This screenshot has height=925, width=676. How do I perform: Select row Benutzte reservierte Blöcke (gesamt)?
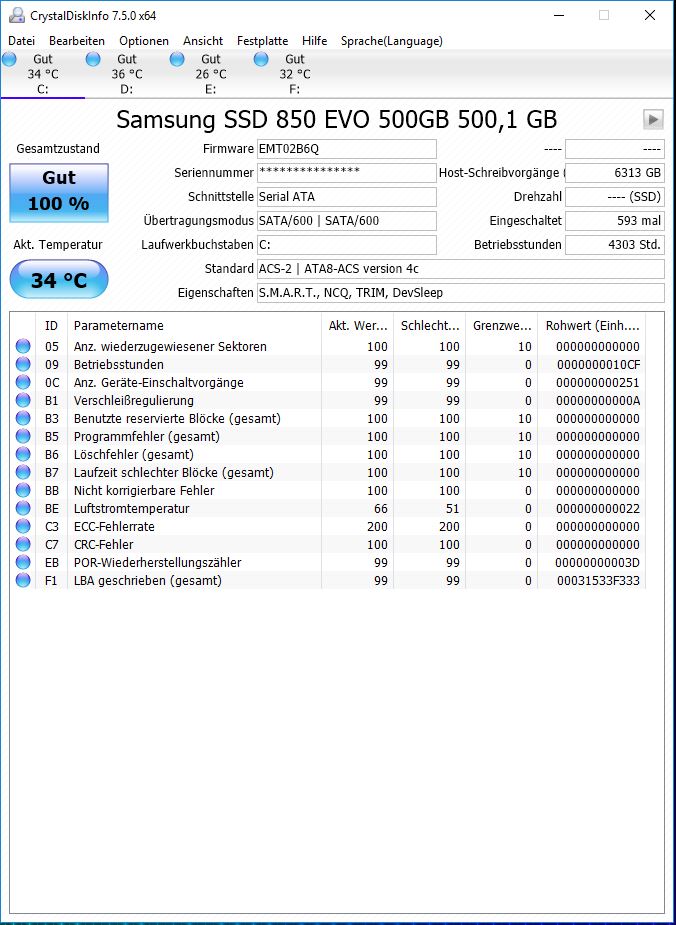point(329,418)
